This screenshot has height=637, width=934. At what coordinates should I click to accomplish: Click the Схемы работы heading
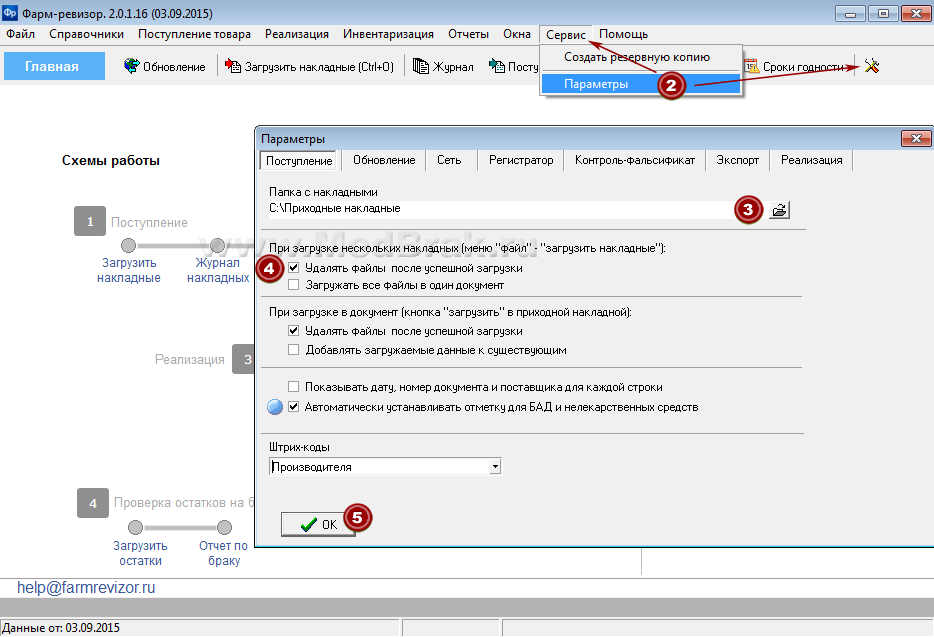pos(111,160)
